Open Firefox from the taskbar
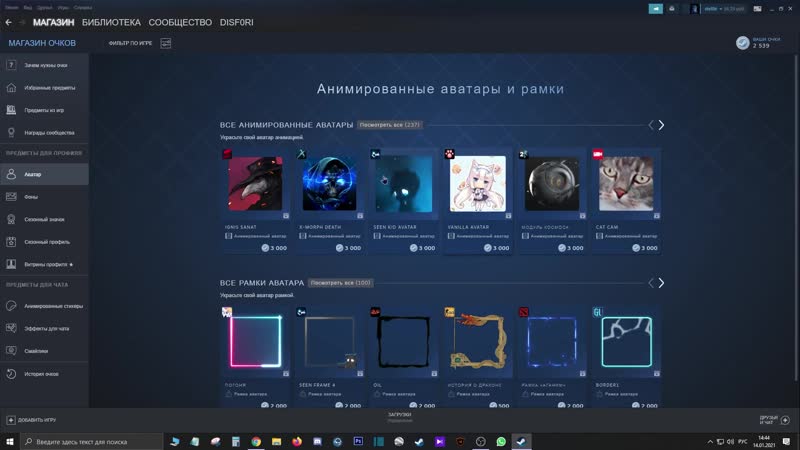 coord(297,442)
